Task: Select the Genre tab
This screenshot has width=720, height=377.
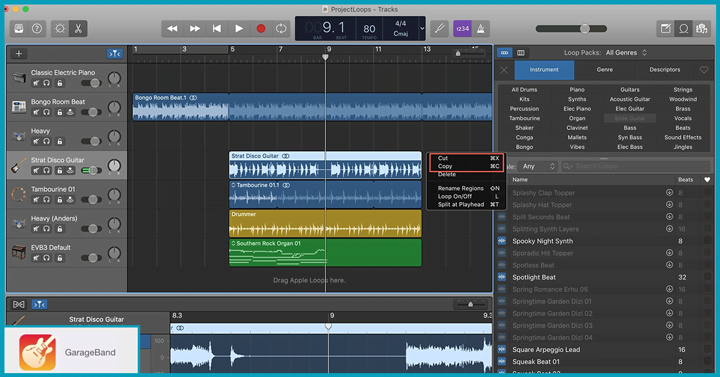Action: [605, 70]
